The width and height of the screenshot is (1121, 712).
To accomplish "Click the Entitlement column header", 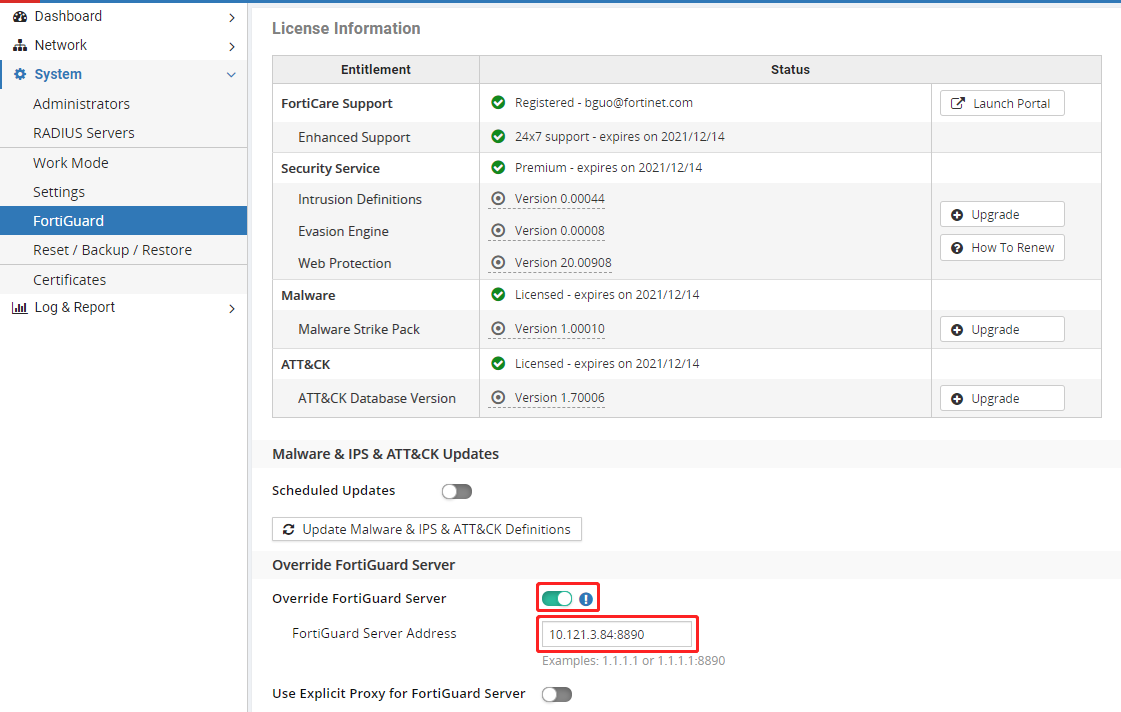I will (x=375, y=69).
